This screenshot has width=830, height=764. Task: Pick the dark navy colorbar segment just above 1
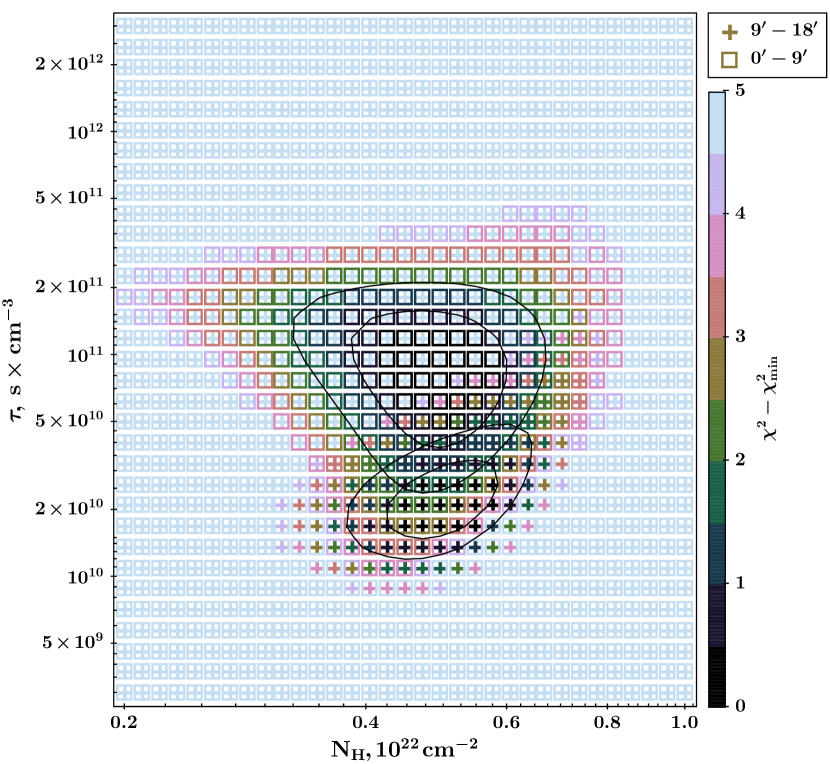point(718,554)
